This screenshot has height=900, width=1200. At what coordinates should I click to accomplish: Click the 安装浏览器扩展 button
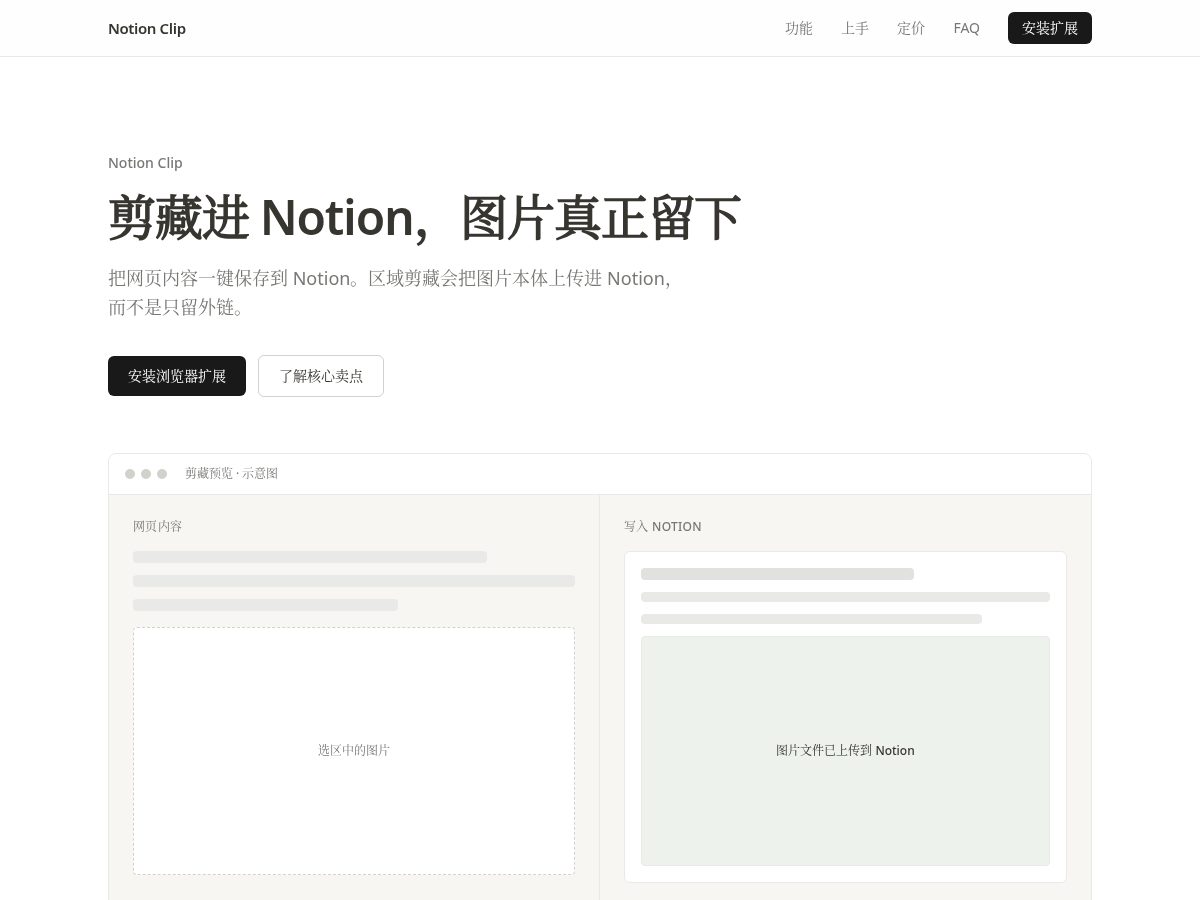pyautogui.click(x=177, y=376)
